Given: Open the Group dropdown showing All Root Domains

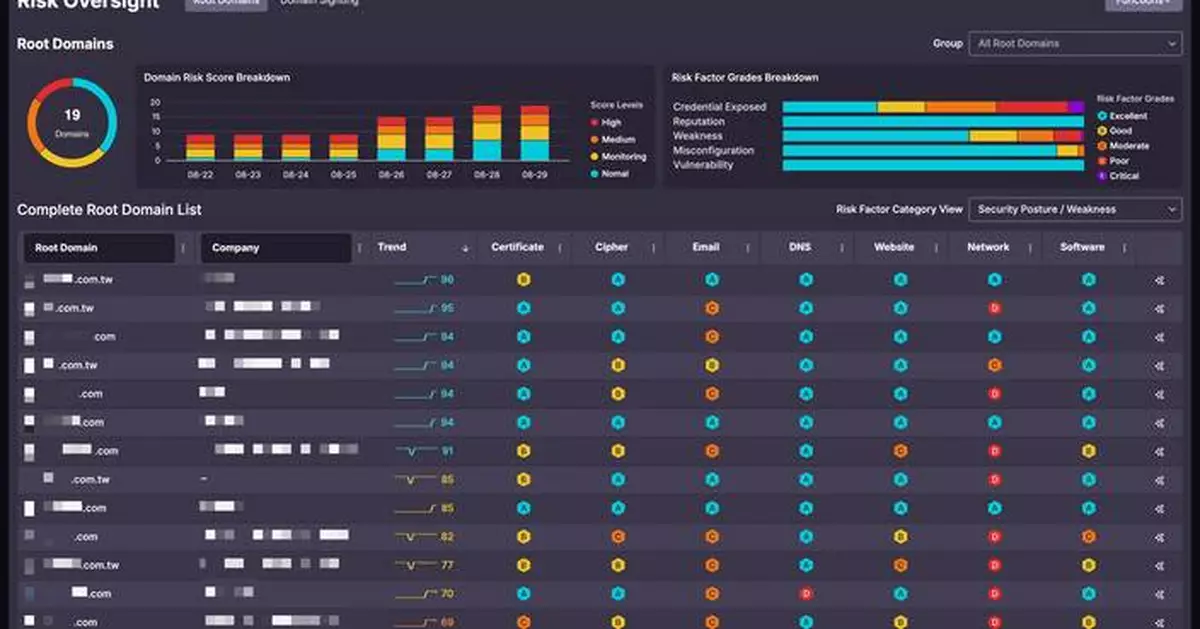Looking at the screenshot, I should click(x=1075, y=44).
